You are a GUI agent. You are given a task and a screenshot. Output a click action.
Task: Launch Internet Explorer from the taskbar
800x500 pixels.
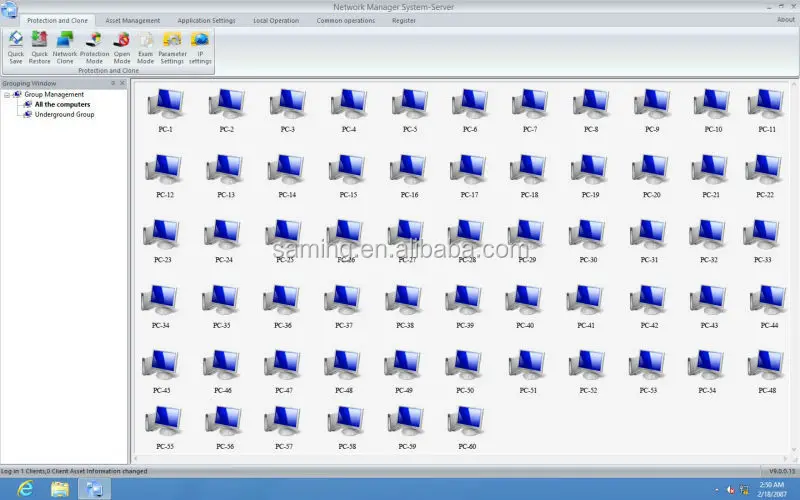(25, 489)
